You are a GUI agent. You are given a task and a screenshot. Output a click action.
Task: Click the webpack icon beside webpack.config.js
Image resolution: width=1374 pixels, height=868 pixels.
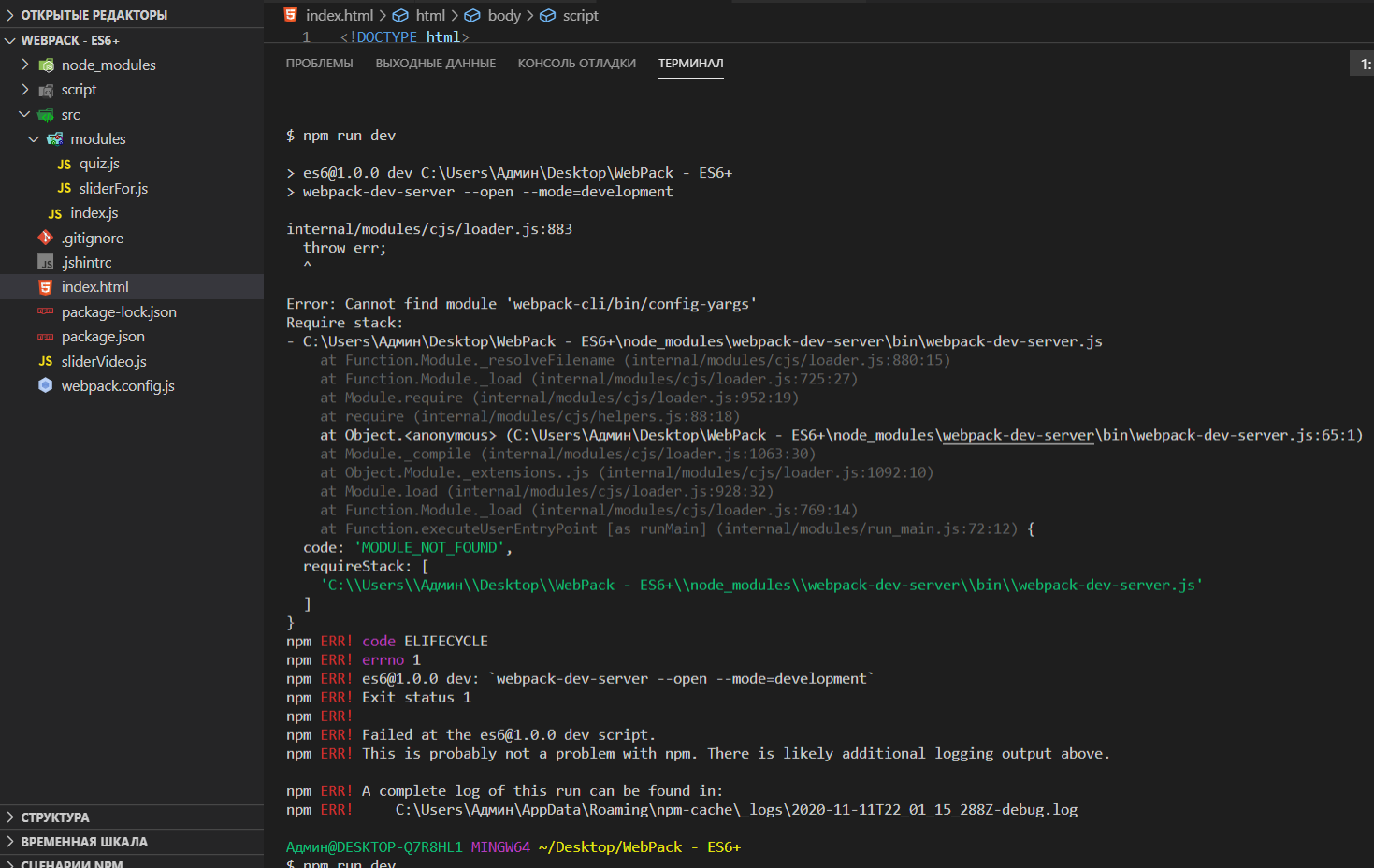click(46, 385)
